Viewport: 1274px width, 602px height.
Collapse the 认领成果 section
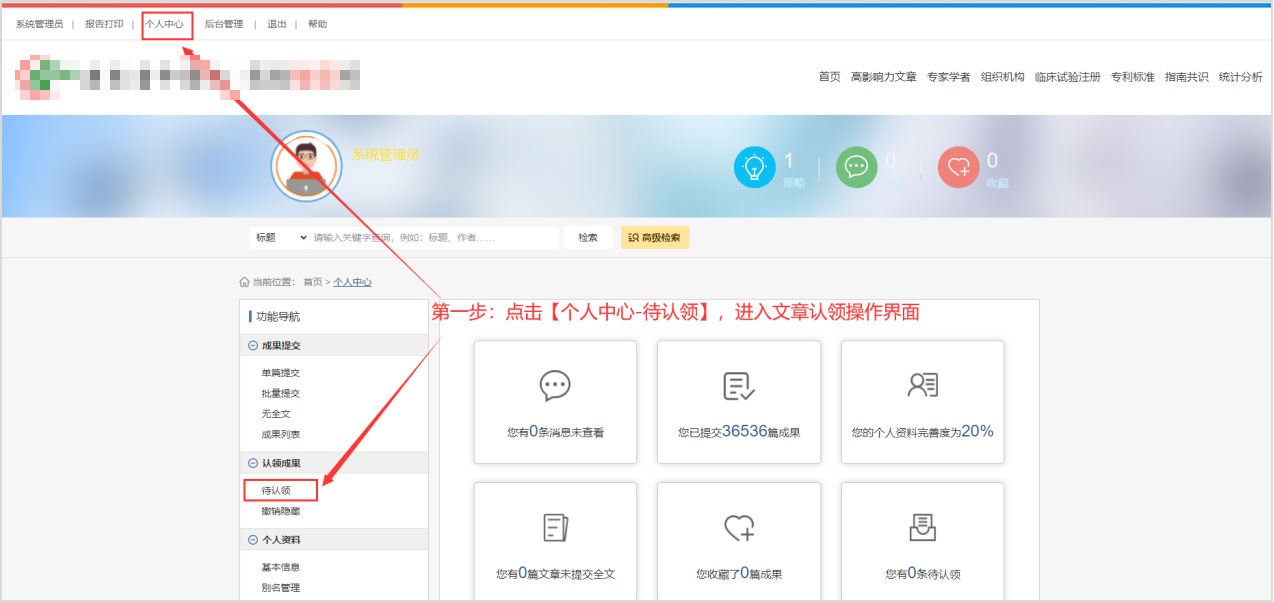pos(253,463)
